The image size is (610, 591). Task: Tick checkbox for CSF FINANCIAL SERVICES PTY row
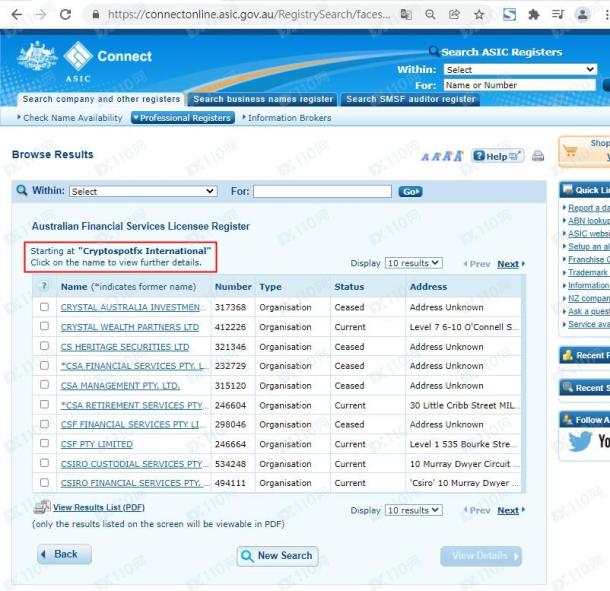click(44, 424)
